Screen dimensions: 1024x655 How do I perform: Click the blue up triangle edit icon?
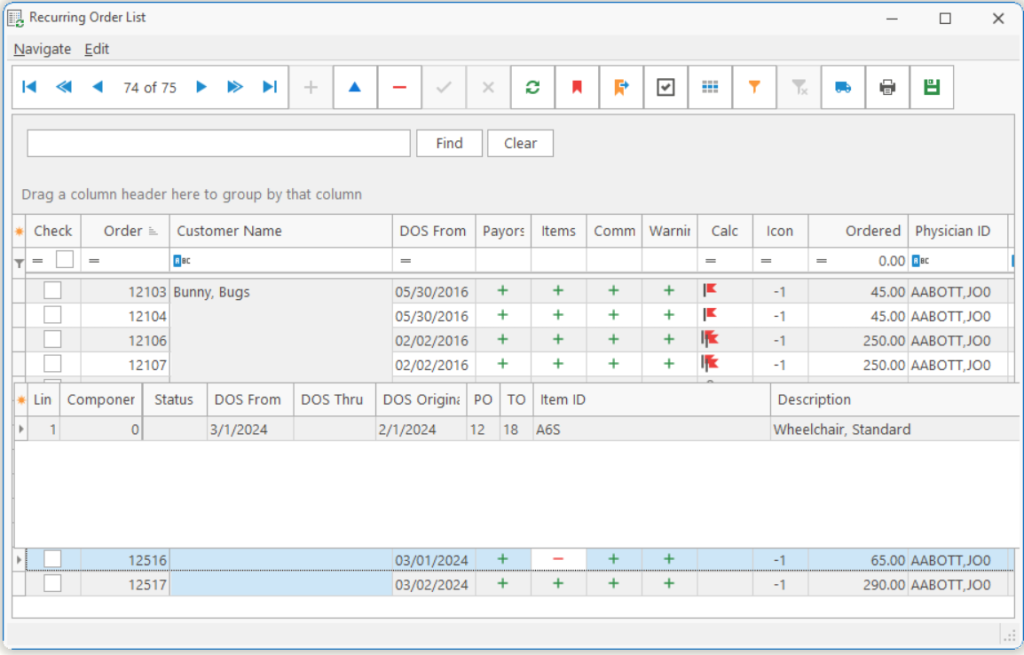355,87
